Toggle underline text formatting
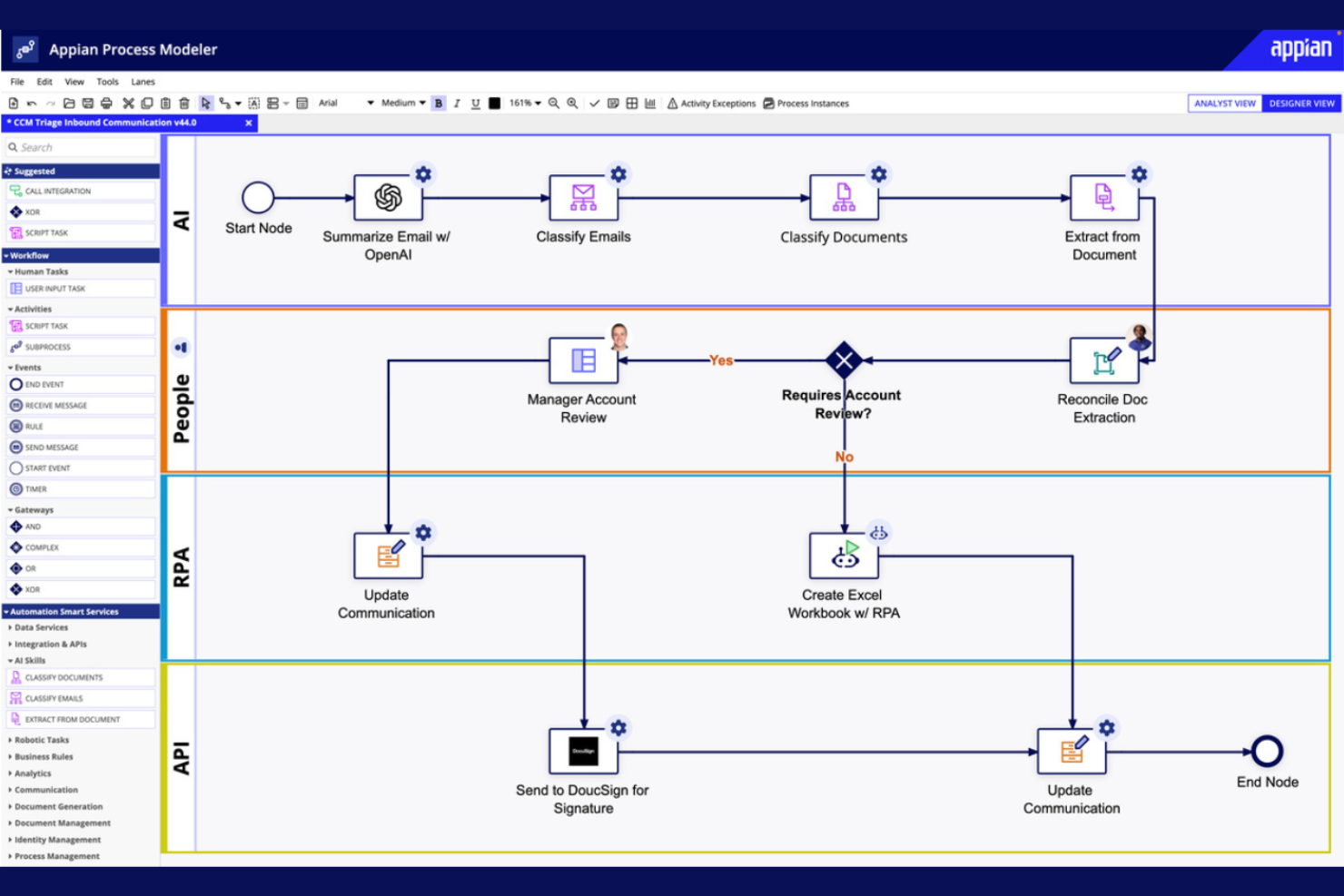Viewport: 1344px width, 896px height. pyautogui.click(x=474, y=103)
